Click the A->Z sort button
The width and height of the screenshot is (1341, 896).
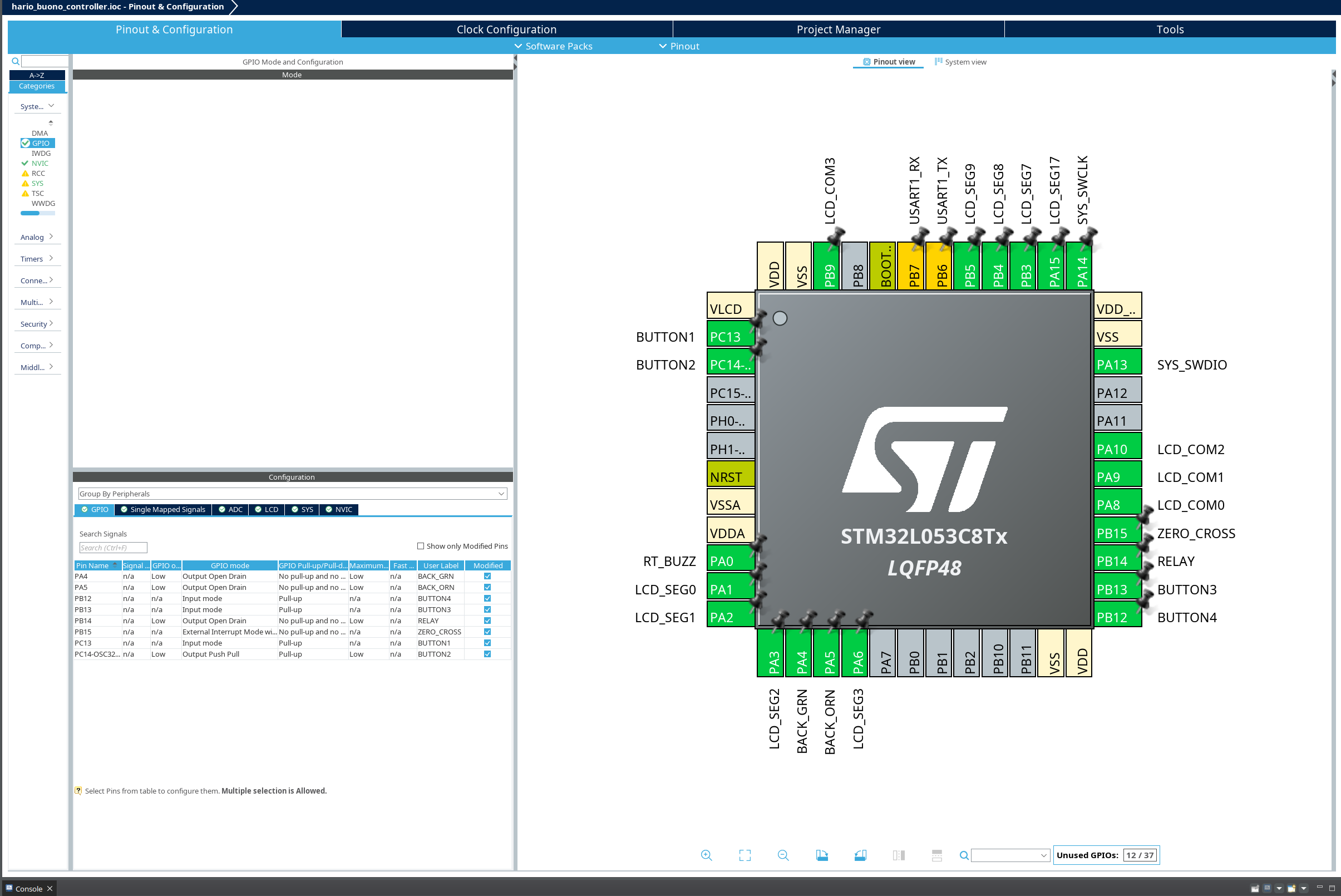[x=37, y=76]
